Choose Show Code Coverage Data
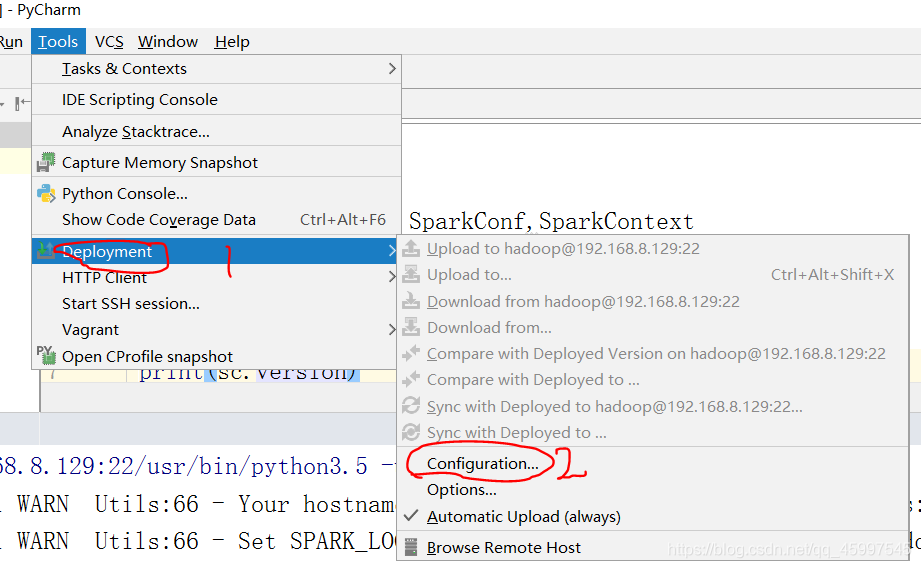Screen dimensions: 921x568 click(x=216, y=220)
